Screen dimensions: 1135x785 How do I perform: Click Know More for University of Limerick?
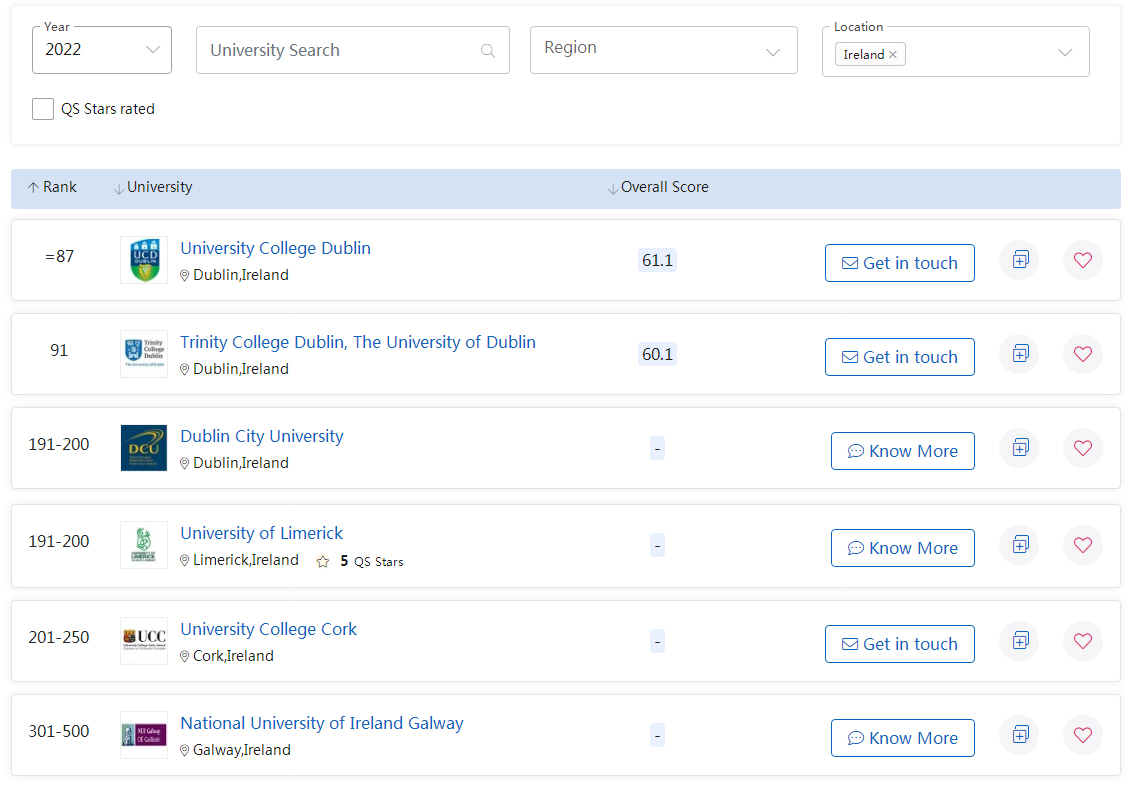tap(902, 548)
